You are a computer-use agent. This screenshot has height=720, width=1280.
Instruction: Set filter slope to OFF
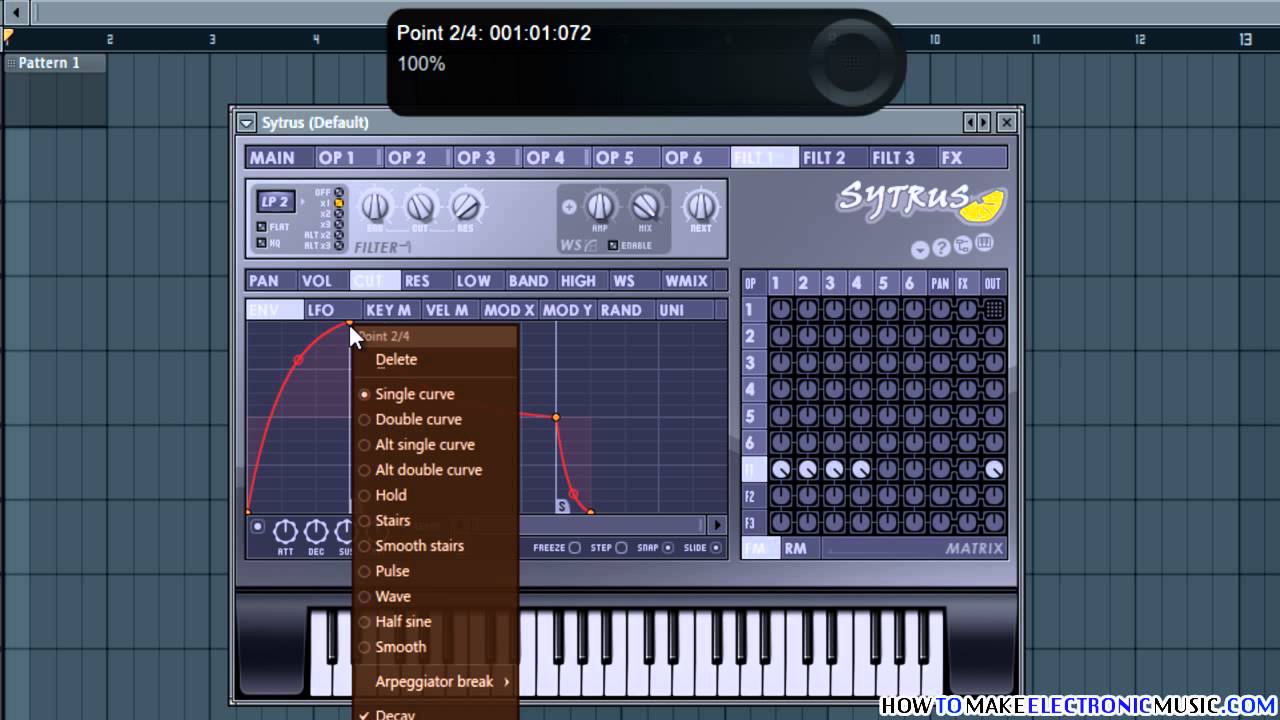click(x=339, y=192)
